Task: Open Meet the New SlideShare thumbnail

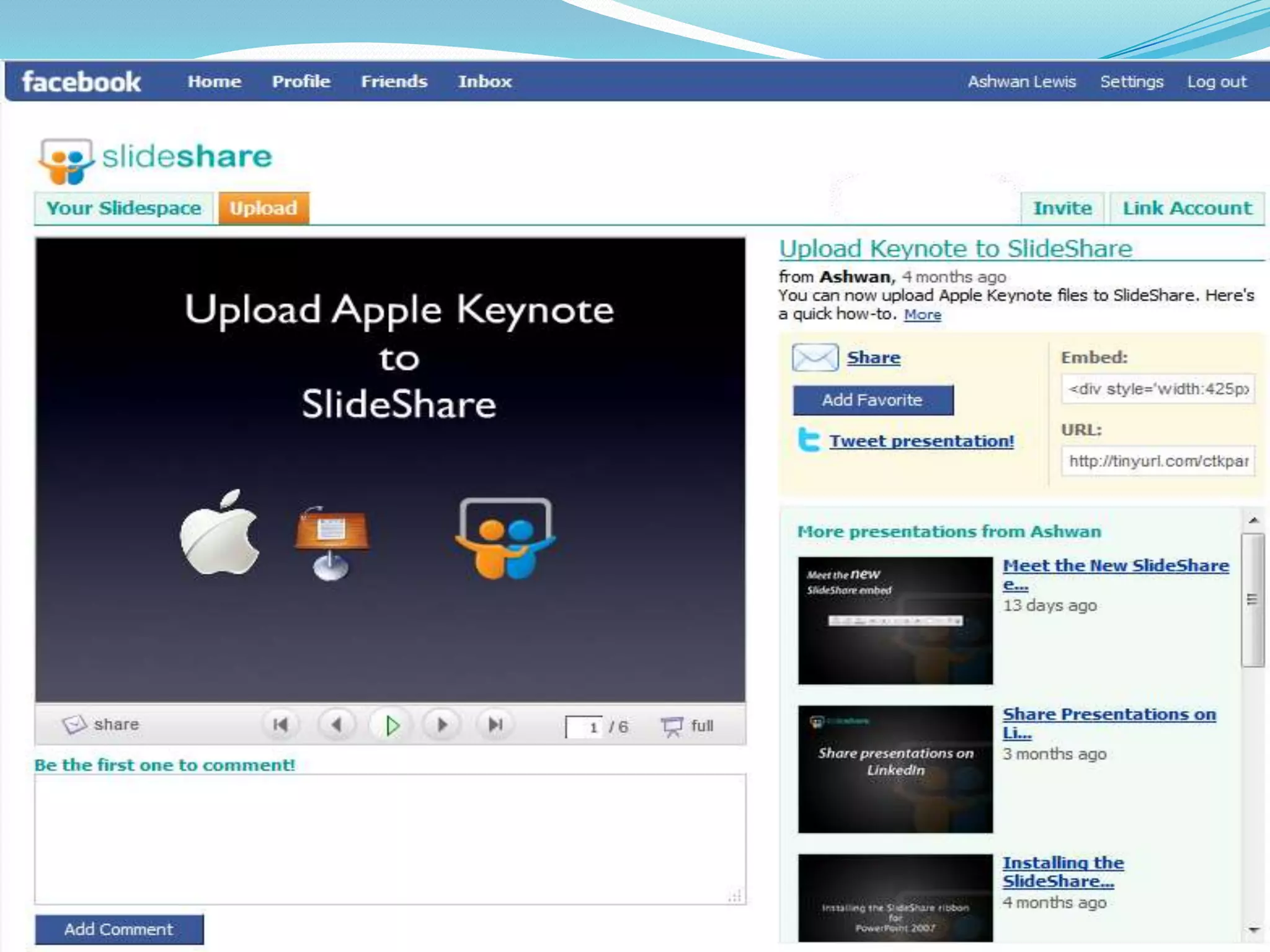Action: click(895, 620)
